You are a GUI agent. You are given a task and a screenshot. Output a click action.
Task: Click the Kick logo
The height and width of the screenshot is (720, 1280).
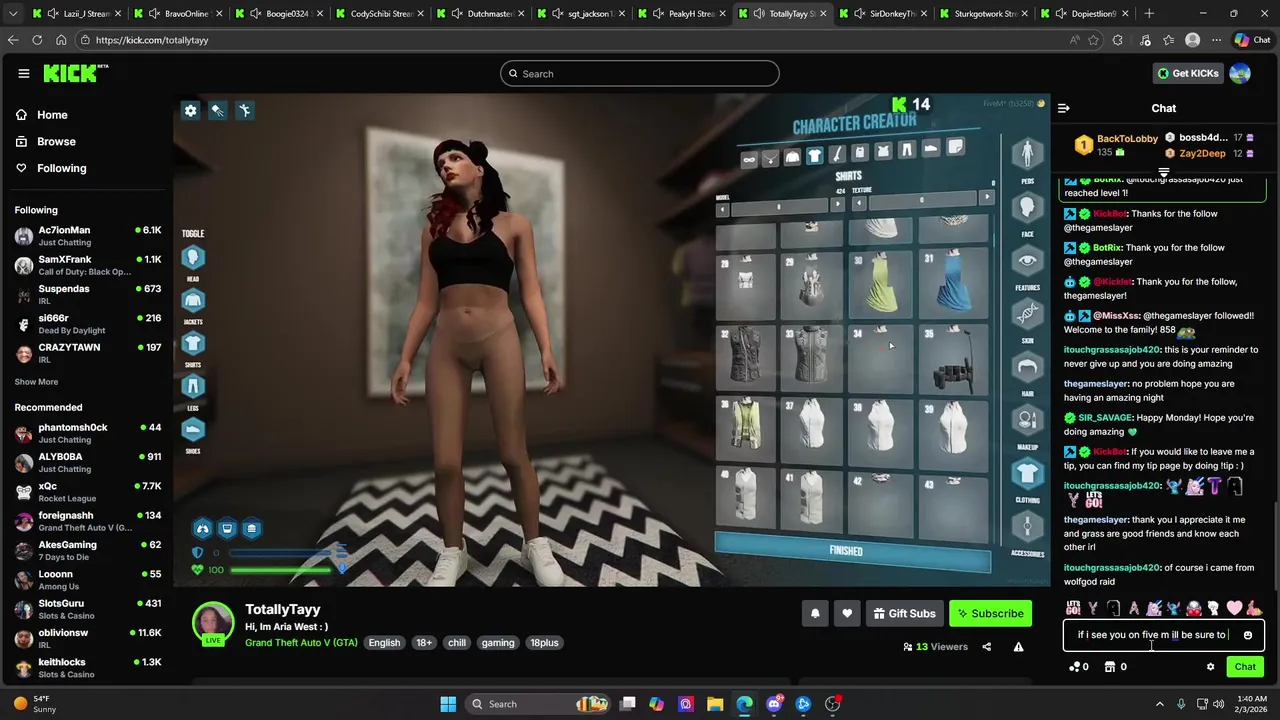click(75, 73)
